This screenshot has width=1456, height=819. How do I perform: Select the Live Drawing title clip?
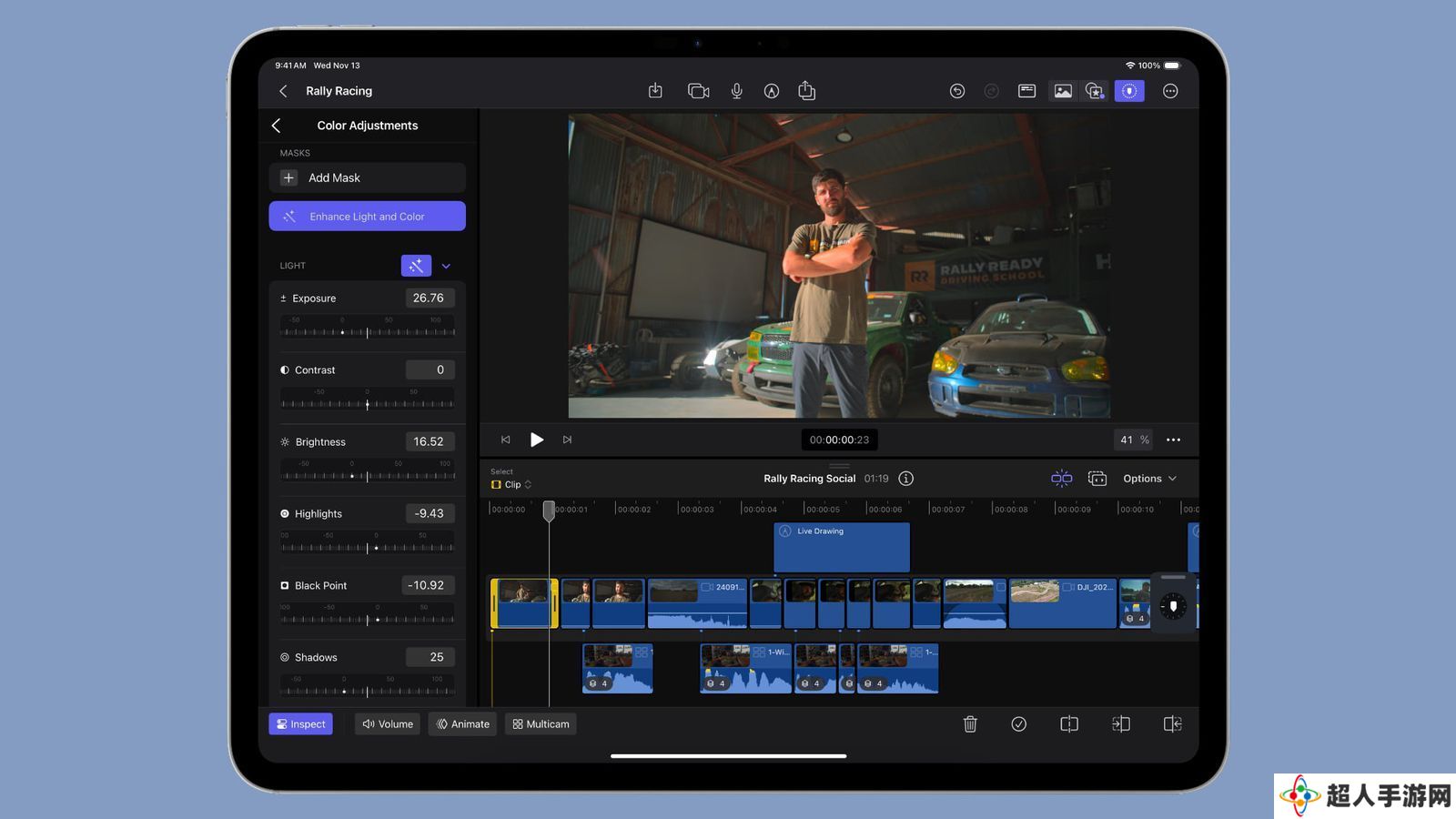(842, 547)
